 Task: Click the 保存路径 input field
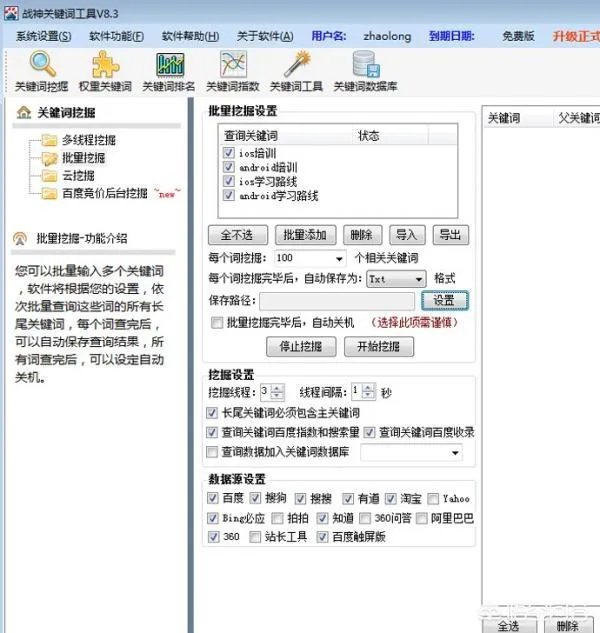coord(337,301)
